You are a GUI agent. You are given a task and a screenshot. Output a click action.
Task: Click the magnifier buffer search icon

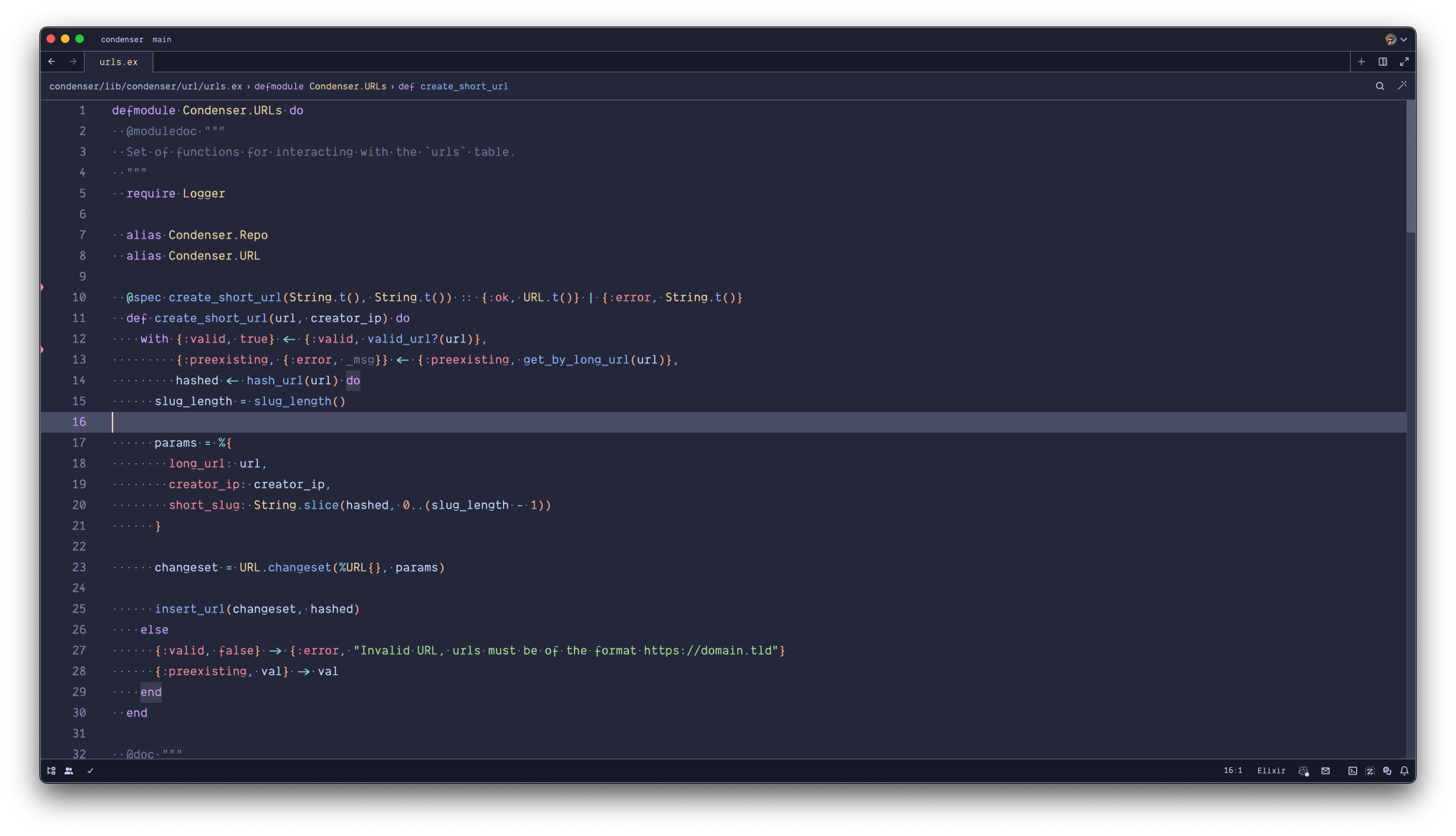(1379, 86)
